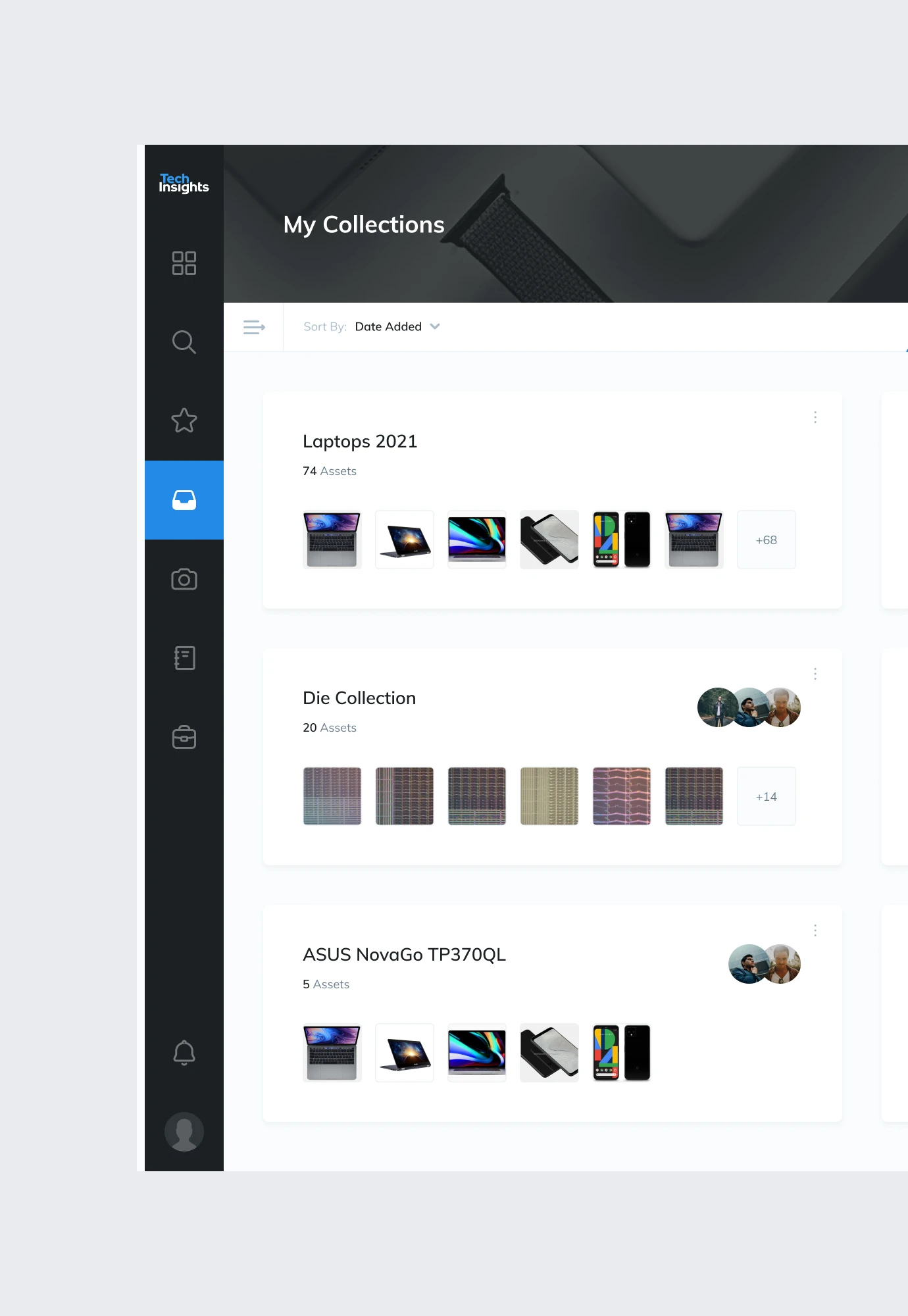
Task: Expand the Sort By Date Added dropdown
Action: coord(397,327)
